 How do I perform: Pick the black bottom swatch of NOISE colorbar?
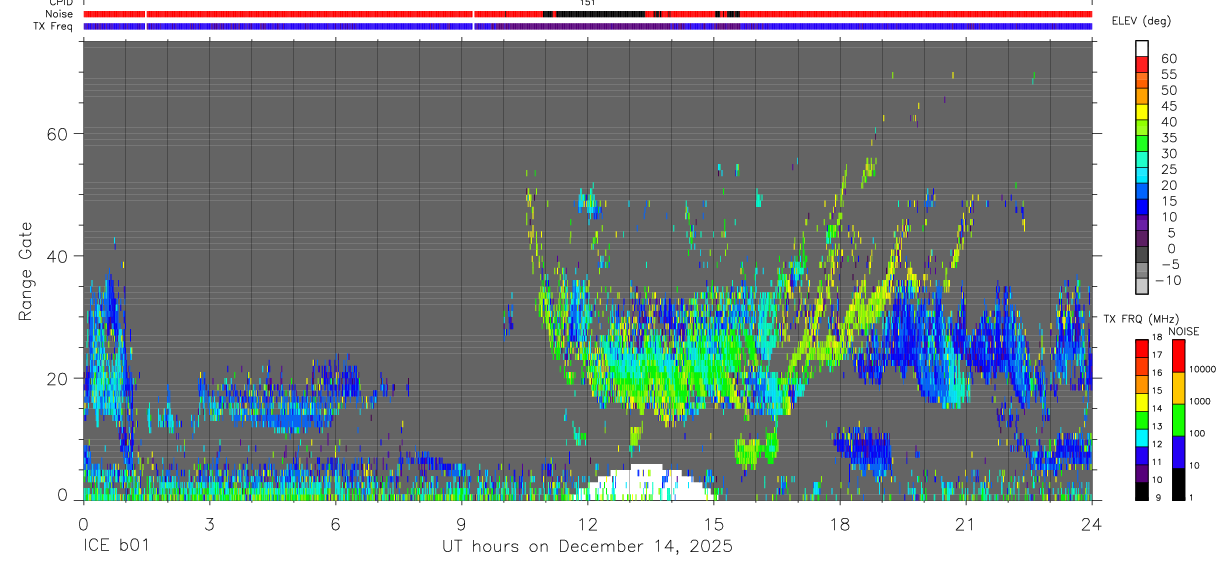click(x=1178, y=482)
